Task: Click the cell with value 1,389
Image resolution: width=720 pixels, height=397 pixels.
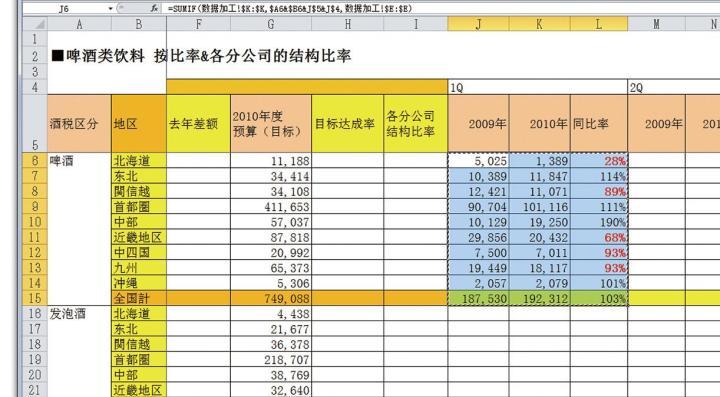Action: [x=540, y=161]
